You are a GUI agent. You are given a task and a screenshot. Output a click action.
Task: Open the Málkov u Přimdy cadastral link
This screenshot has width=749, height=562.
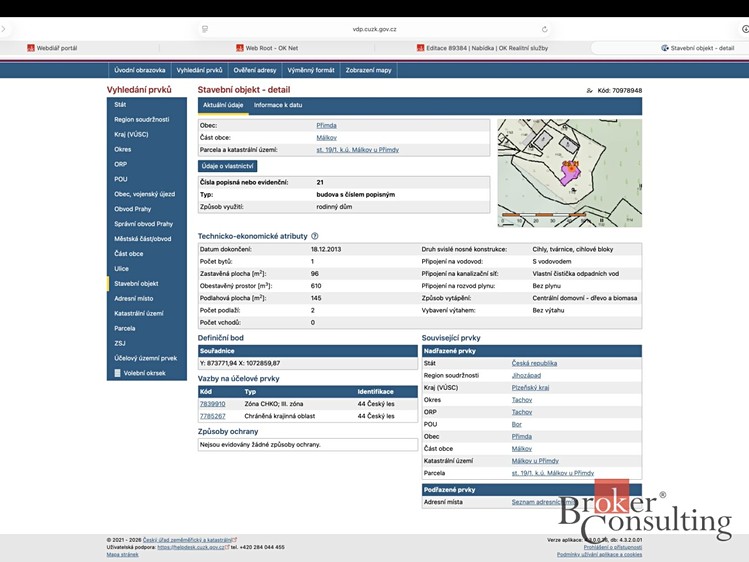point(535,461)
